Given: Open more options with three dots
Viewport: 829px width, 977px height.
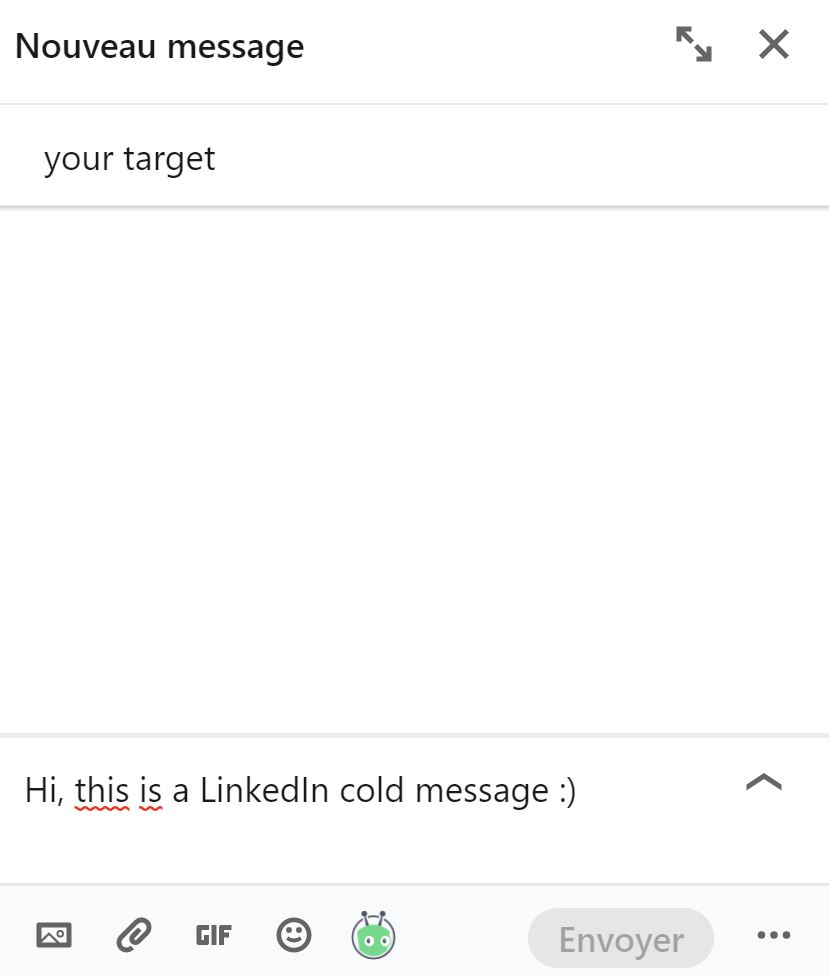Looking at the screenshot, I should (x=773, y=936).
